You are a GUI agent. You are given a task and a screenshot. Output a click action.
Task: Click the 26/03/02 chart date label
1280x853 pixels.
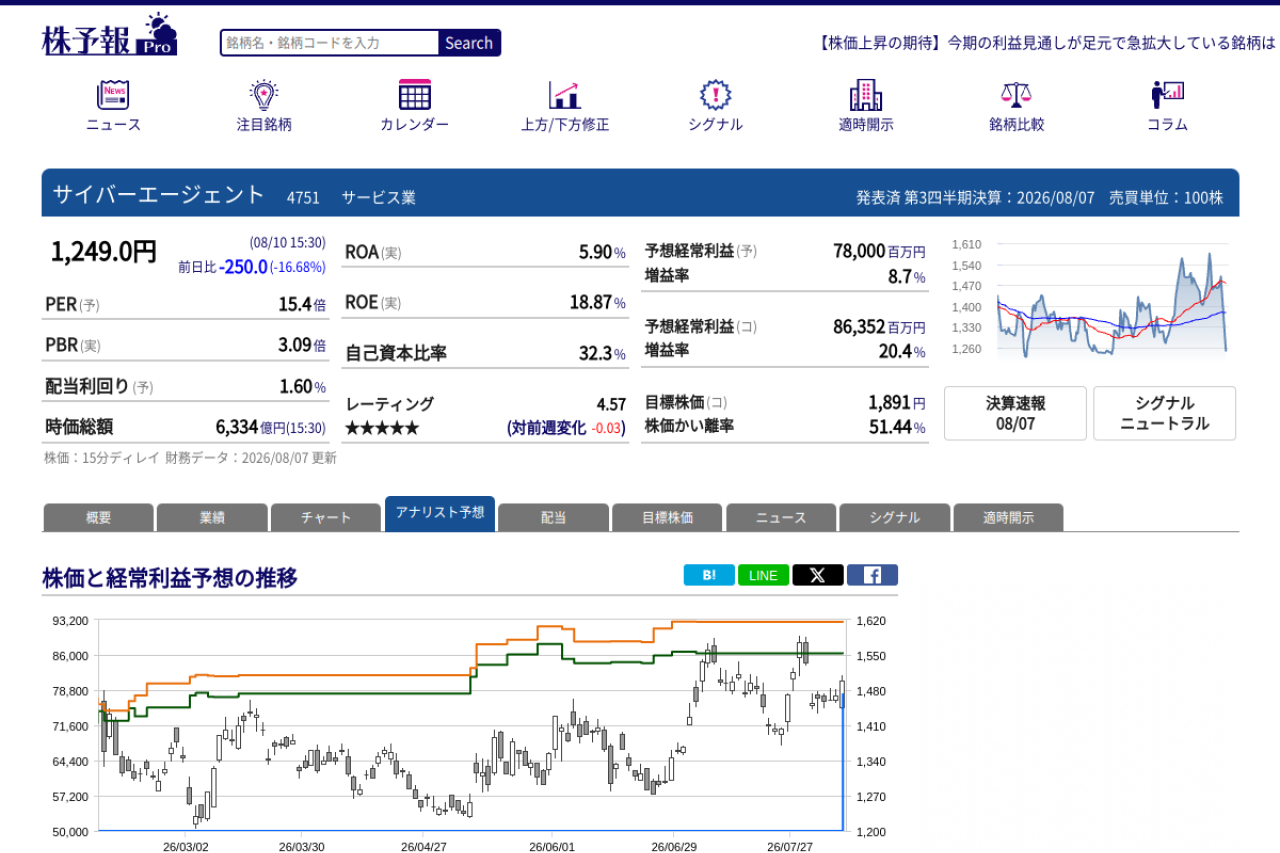[186, 846]
